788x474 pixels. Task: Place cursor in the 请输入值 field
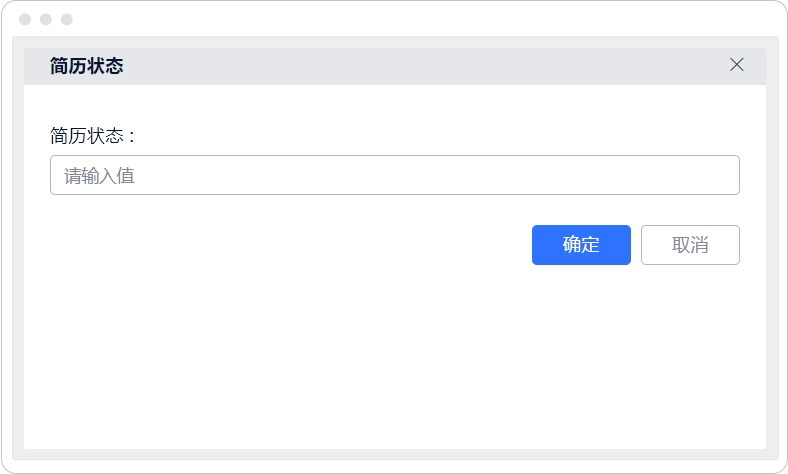coord(394,175)
